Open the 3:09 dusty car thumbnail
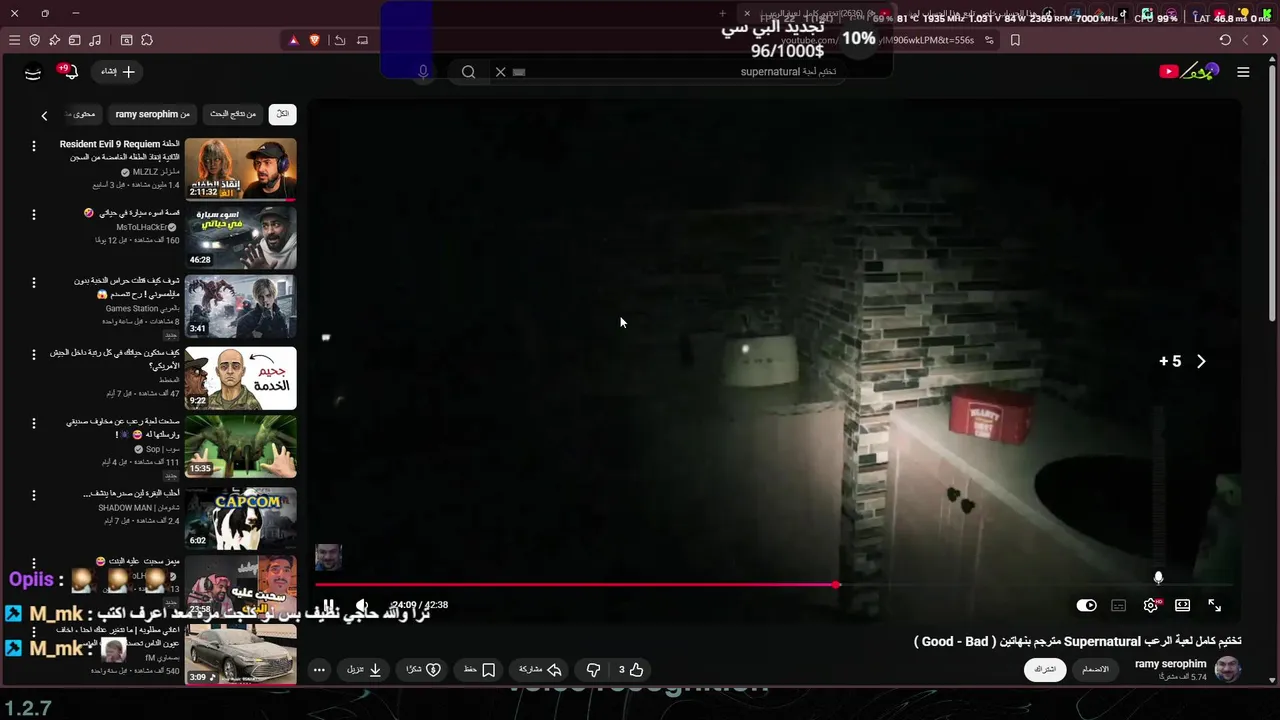 coord(241,656)
